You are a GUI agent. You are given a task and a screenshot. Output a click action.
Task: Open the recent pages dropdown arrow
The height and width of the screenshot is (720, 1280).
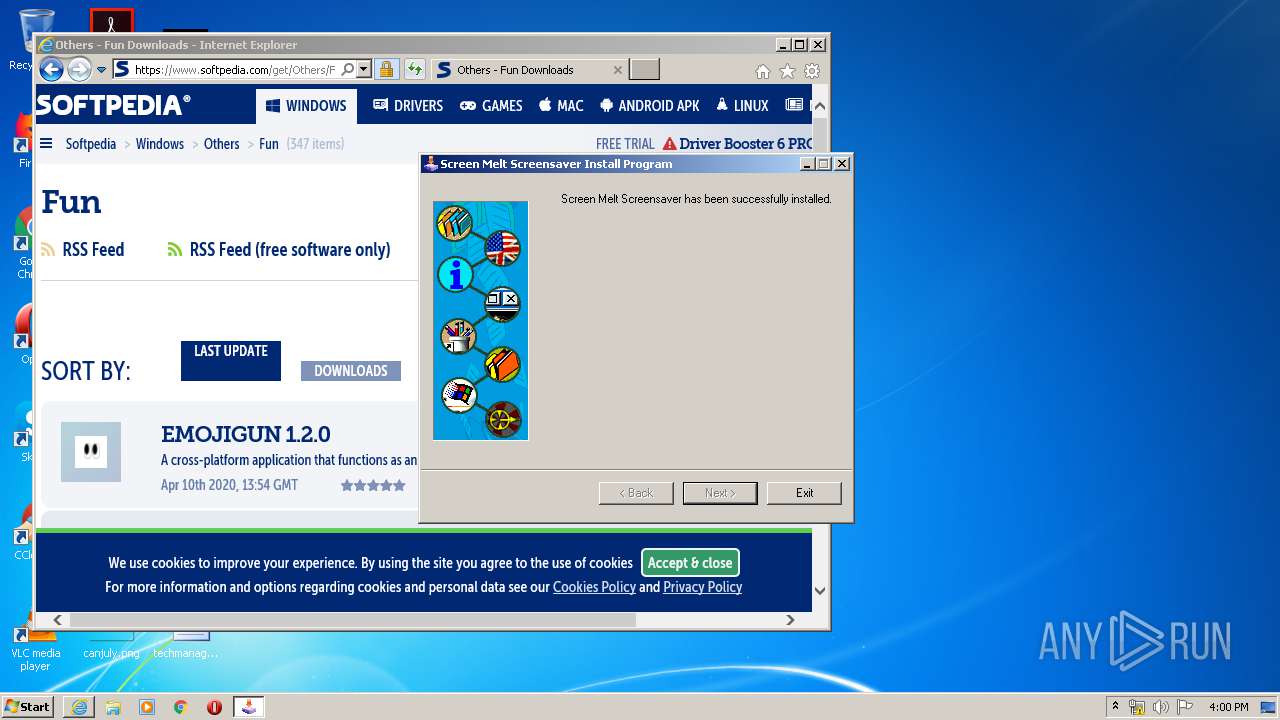point(101,70)
